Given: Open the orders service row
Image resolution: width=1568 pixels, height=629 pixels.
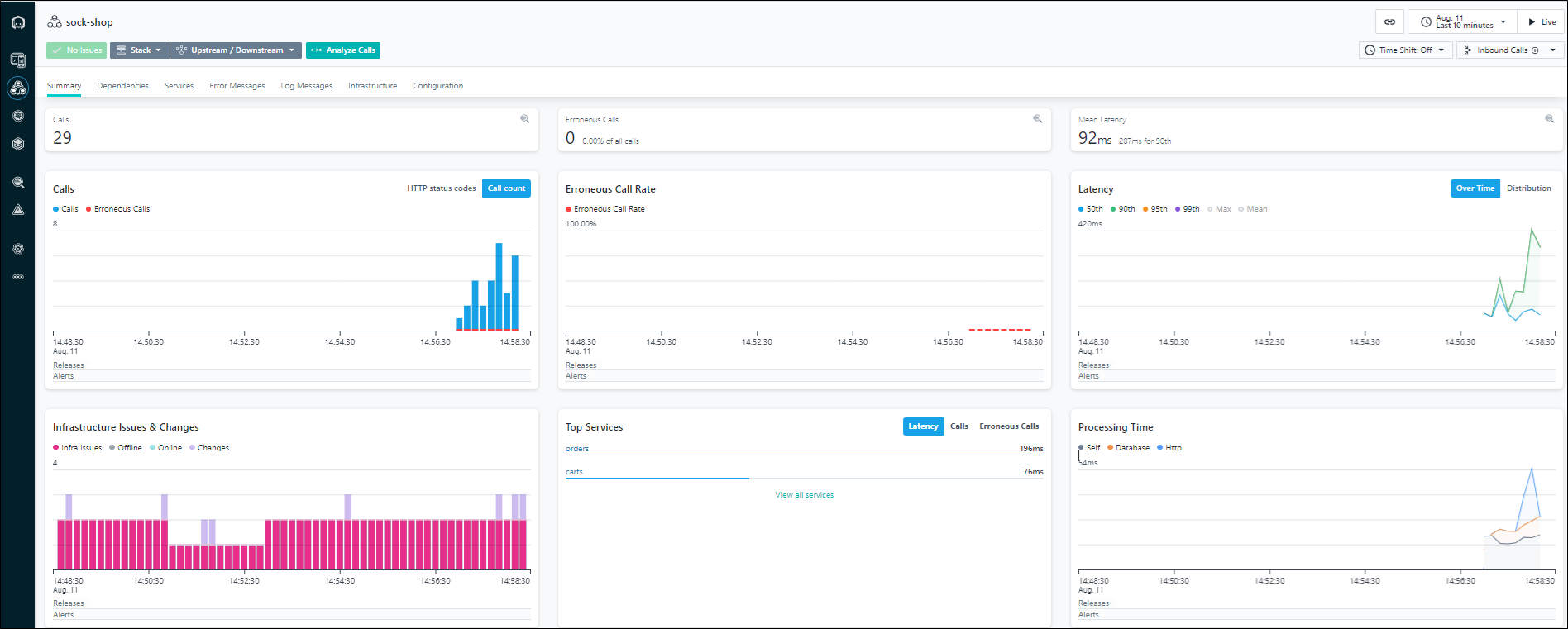Looking at the screenshot, I should coord(804,449).
